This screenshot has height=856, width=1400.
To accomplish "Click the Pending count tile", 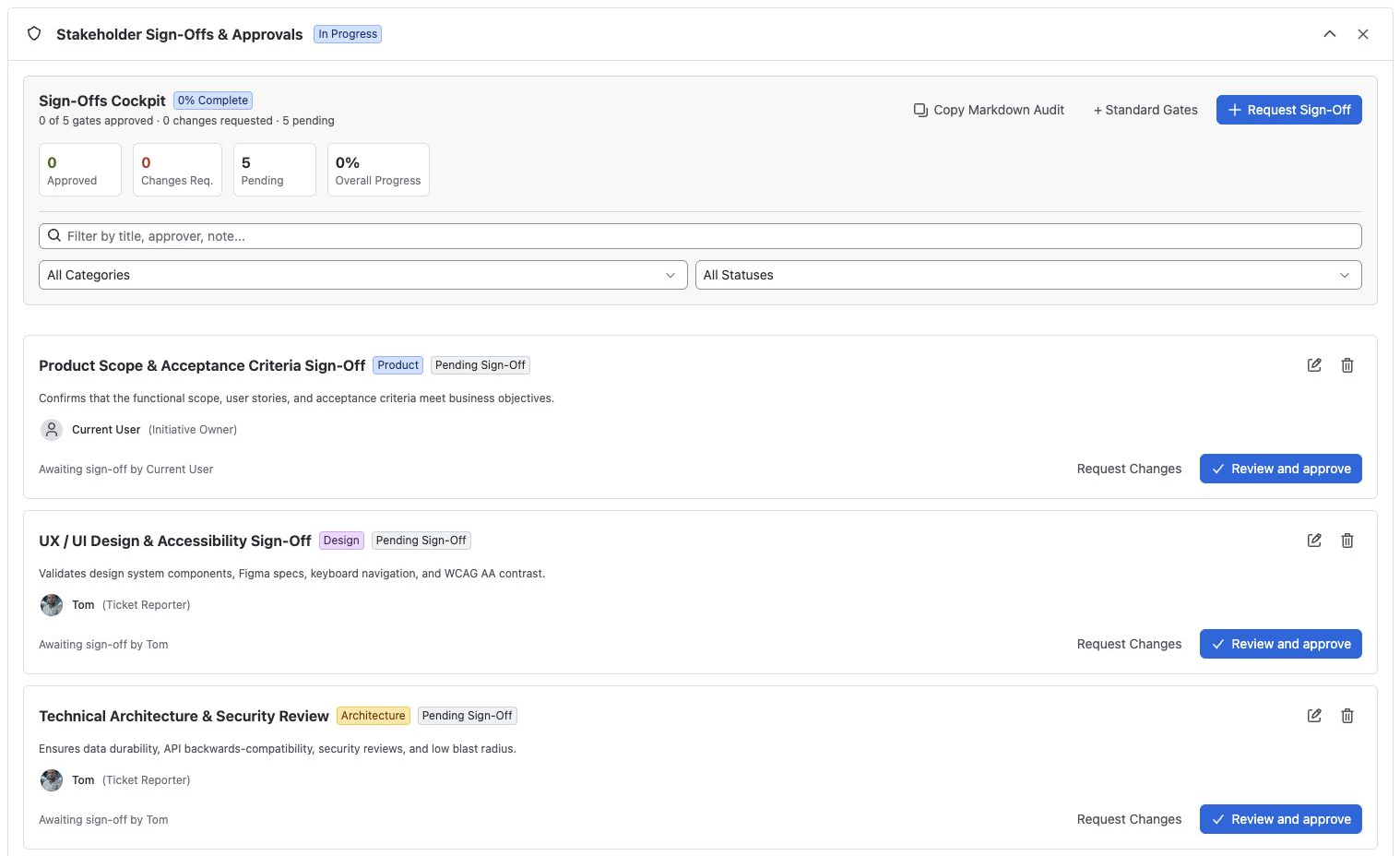I will (x=275, y=170).
